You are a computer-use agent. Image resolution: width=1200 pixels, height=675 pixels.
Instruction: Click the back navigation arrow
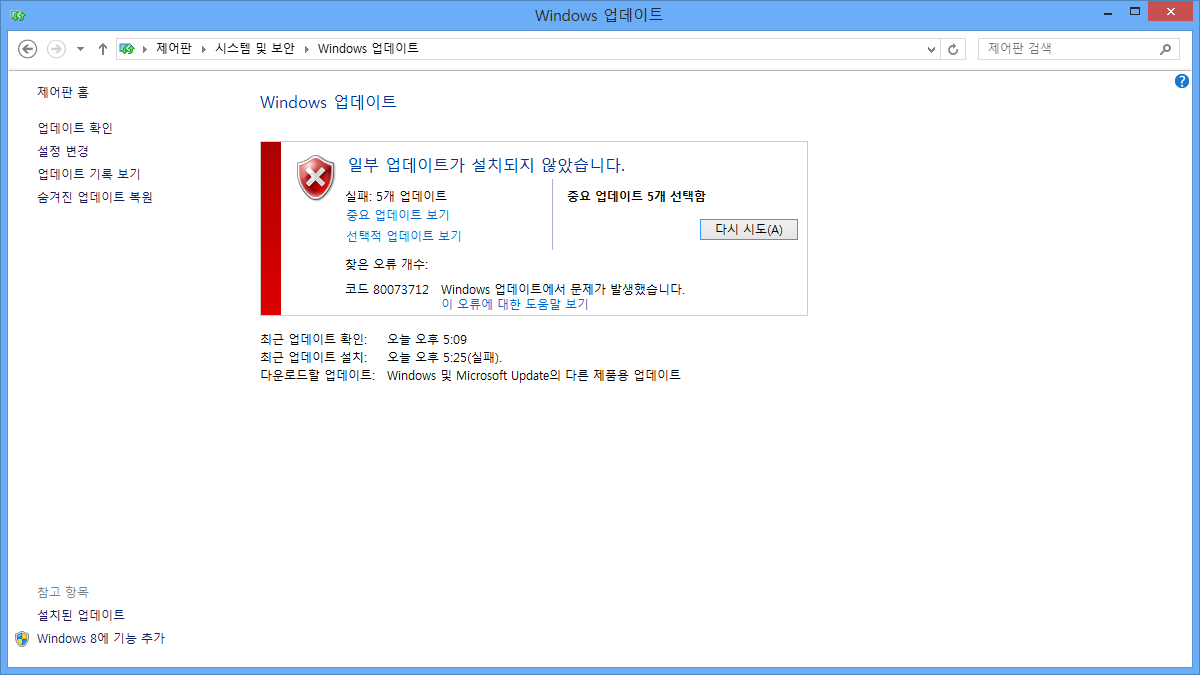[x=28, y=49]
